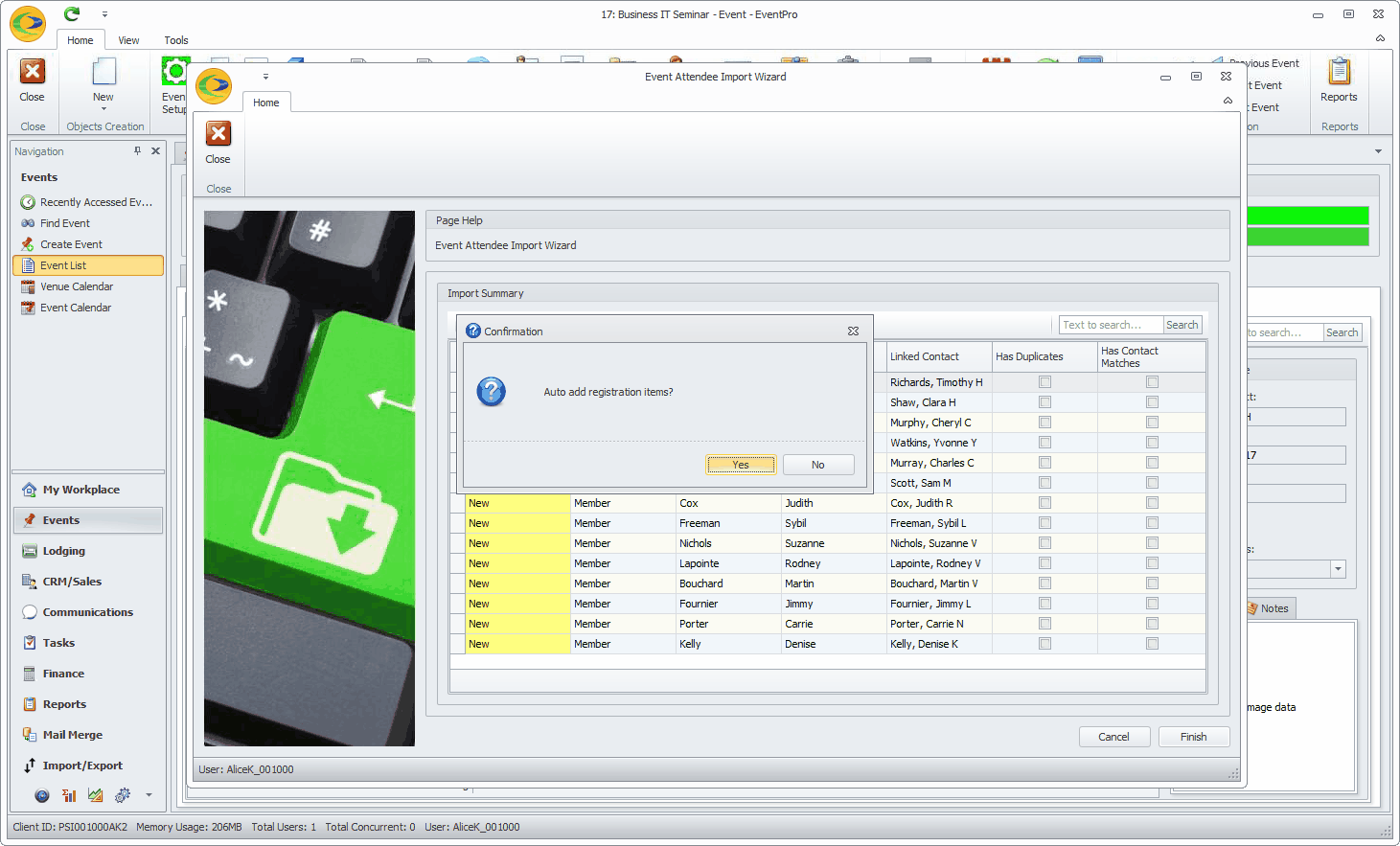Click the Finish button in wizard
Viewport: 1400px width, 846px height.
tap(1193, 737)
